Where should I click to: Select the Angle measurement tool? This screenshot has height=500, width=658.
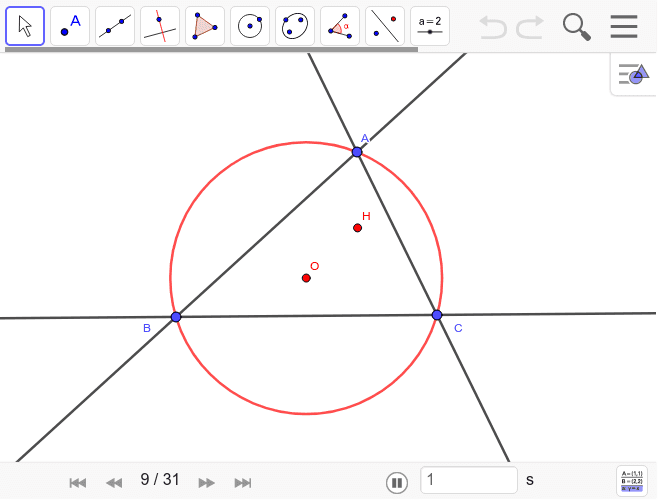point(340,26)
